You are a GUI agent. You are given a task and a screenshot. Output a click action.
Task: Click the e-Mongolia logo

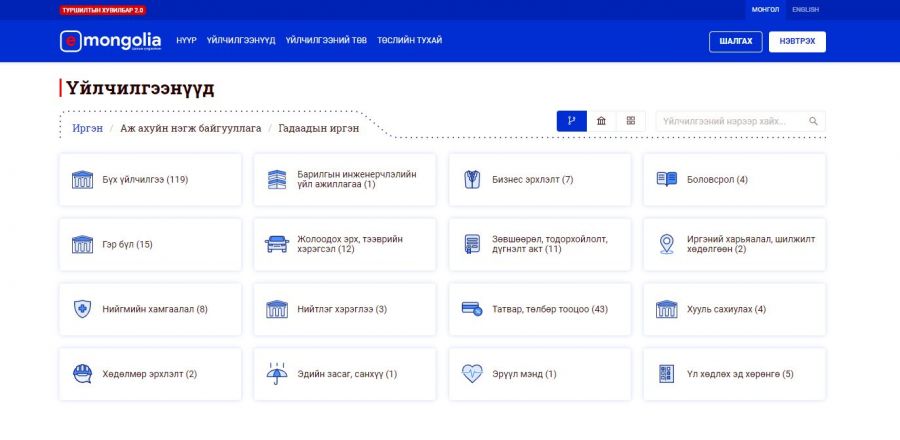(x=110, y=41)
